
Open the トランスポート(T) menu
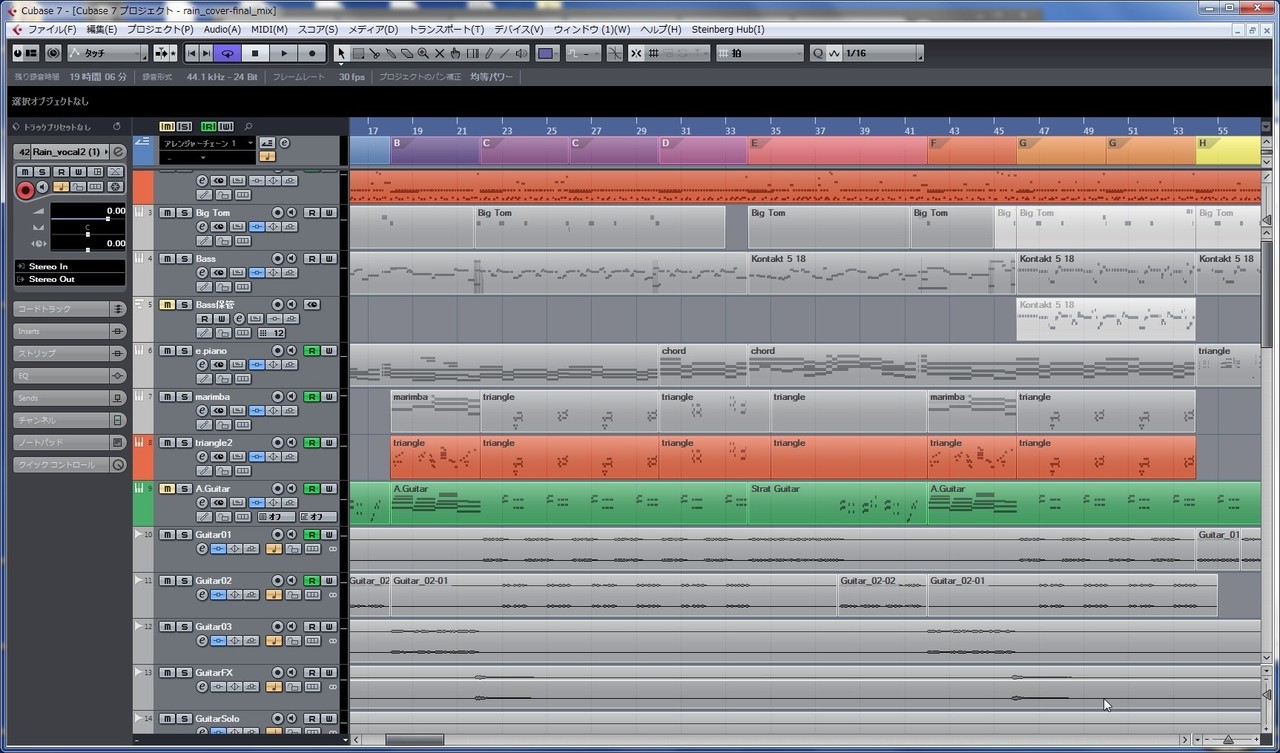point(446,29)
